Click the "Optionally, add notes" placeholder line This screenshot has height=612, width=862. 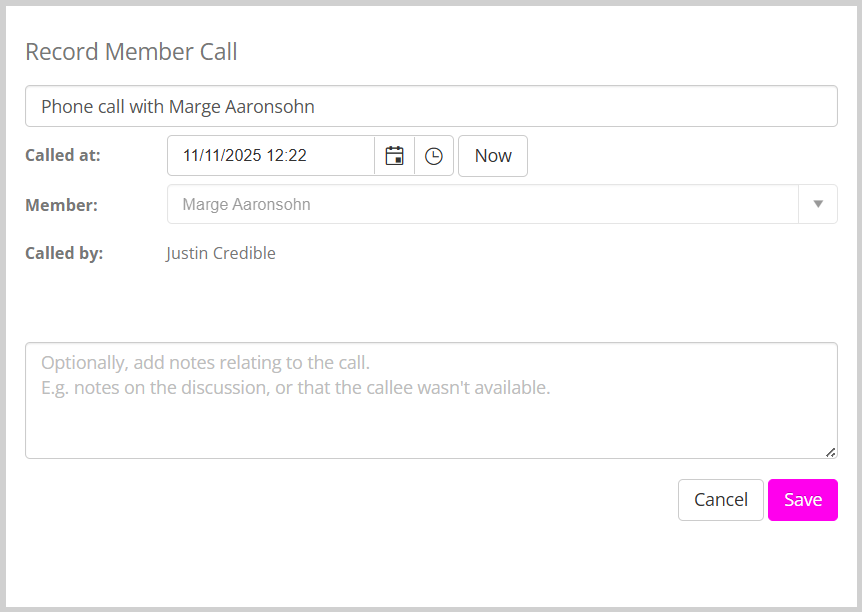(206, 362)
